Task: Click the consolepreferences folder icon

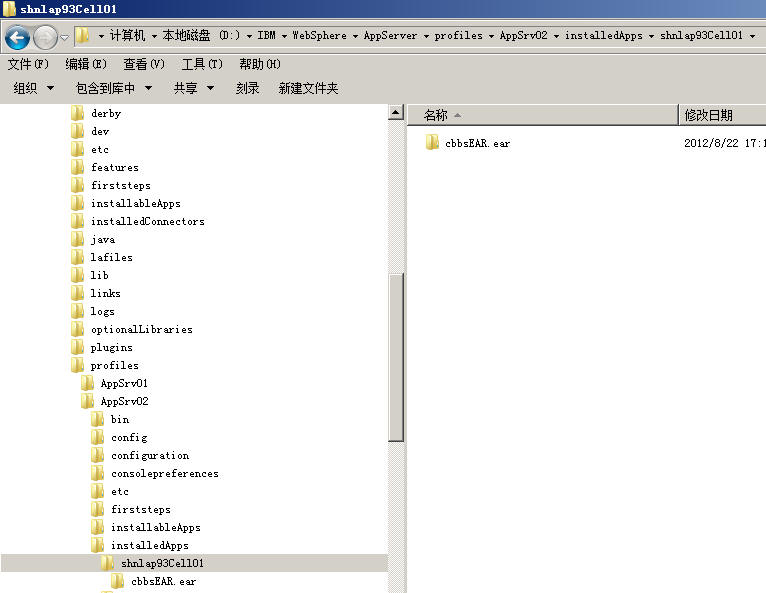Action: (x=97, y=473)
